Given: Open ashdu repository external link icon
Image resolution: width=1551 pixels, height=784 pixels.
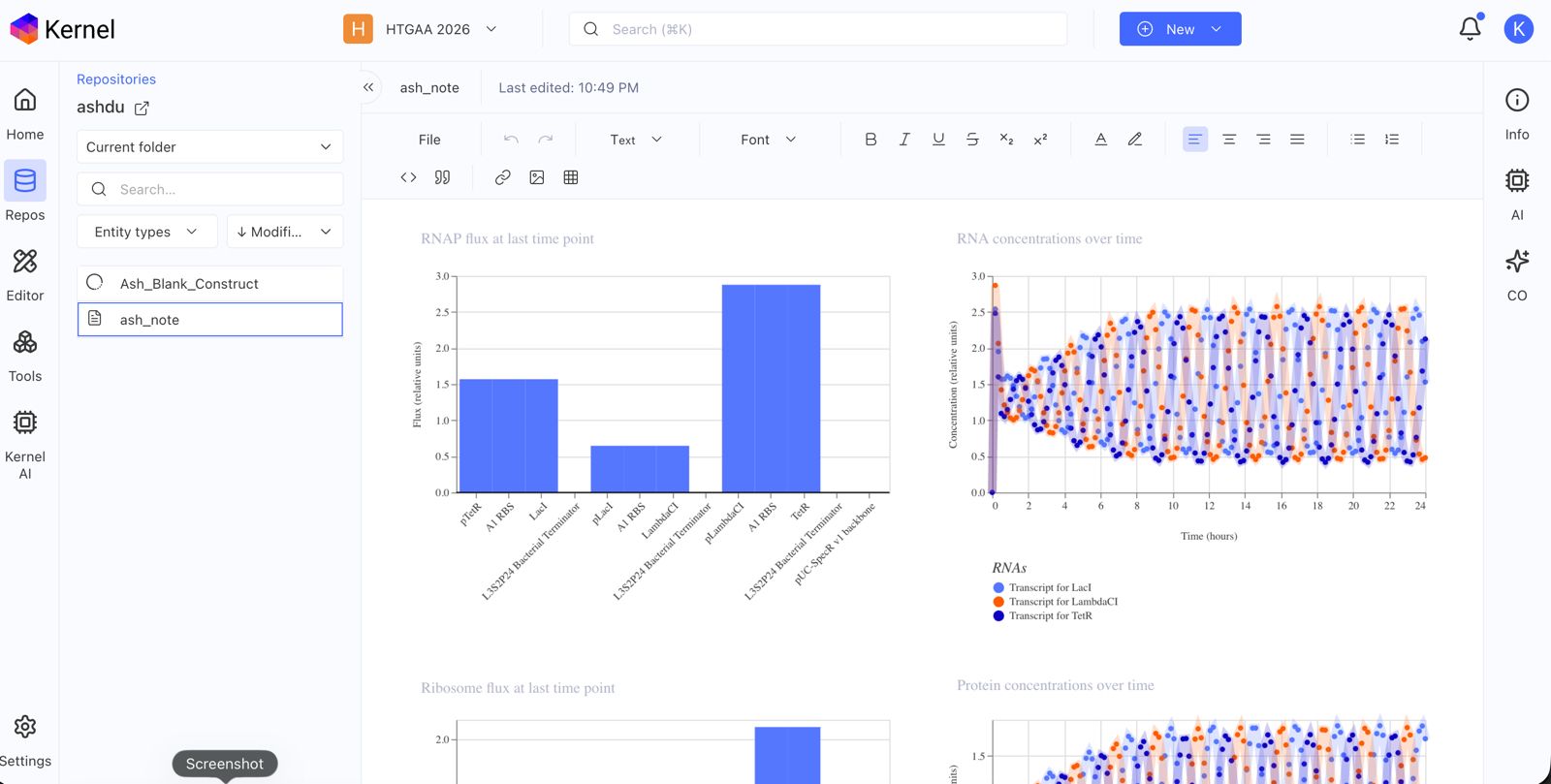Looking at the screenshot, I should click(142, 108).
